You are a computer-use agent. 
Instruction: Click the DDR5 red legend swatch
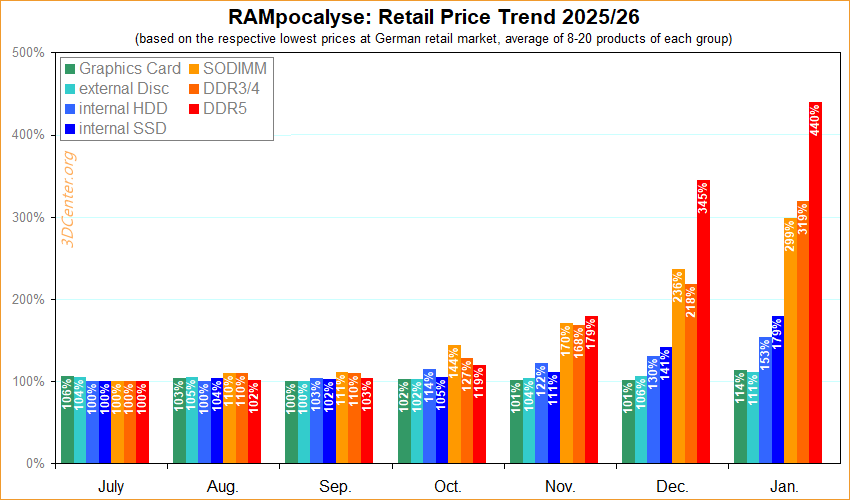click(193, 109)
